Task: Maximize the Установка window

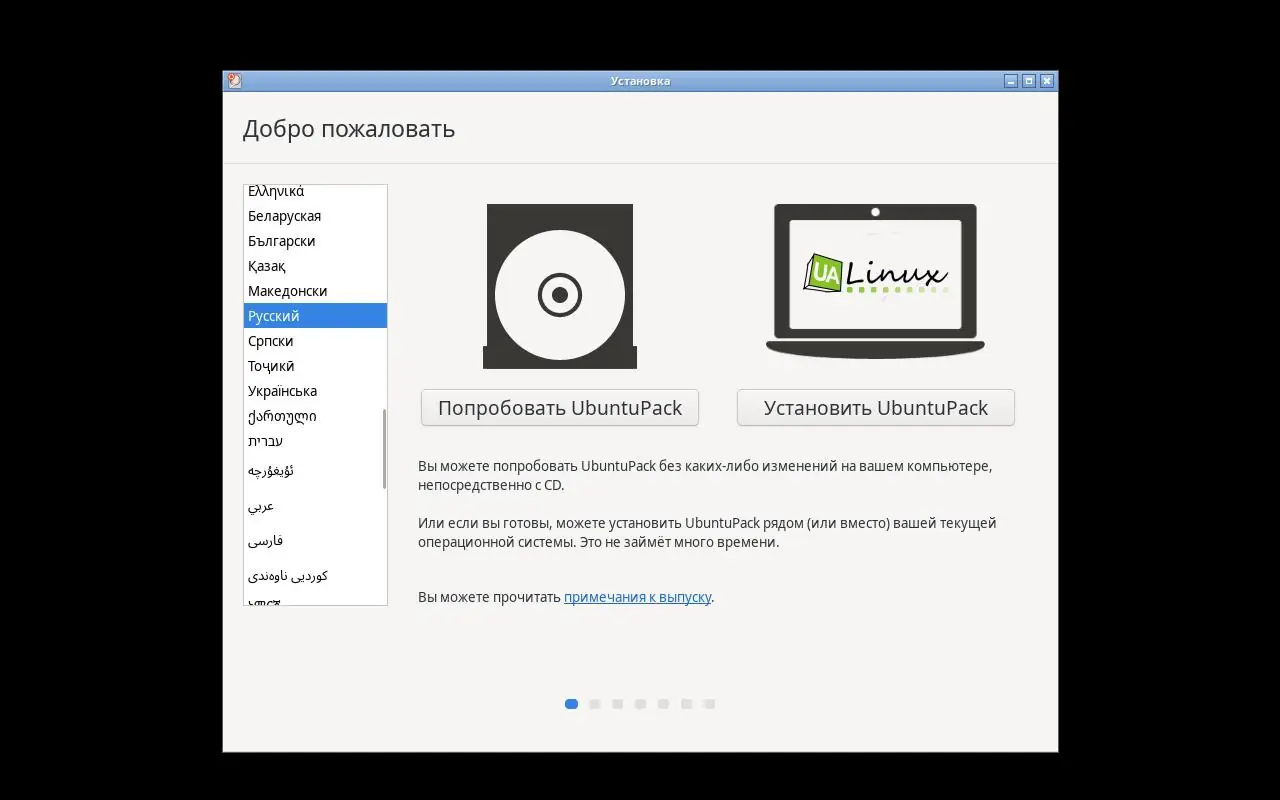Action: tap(1029, 81)
